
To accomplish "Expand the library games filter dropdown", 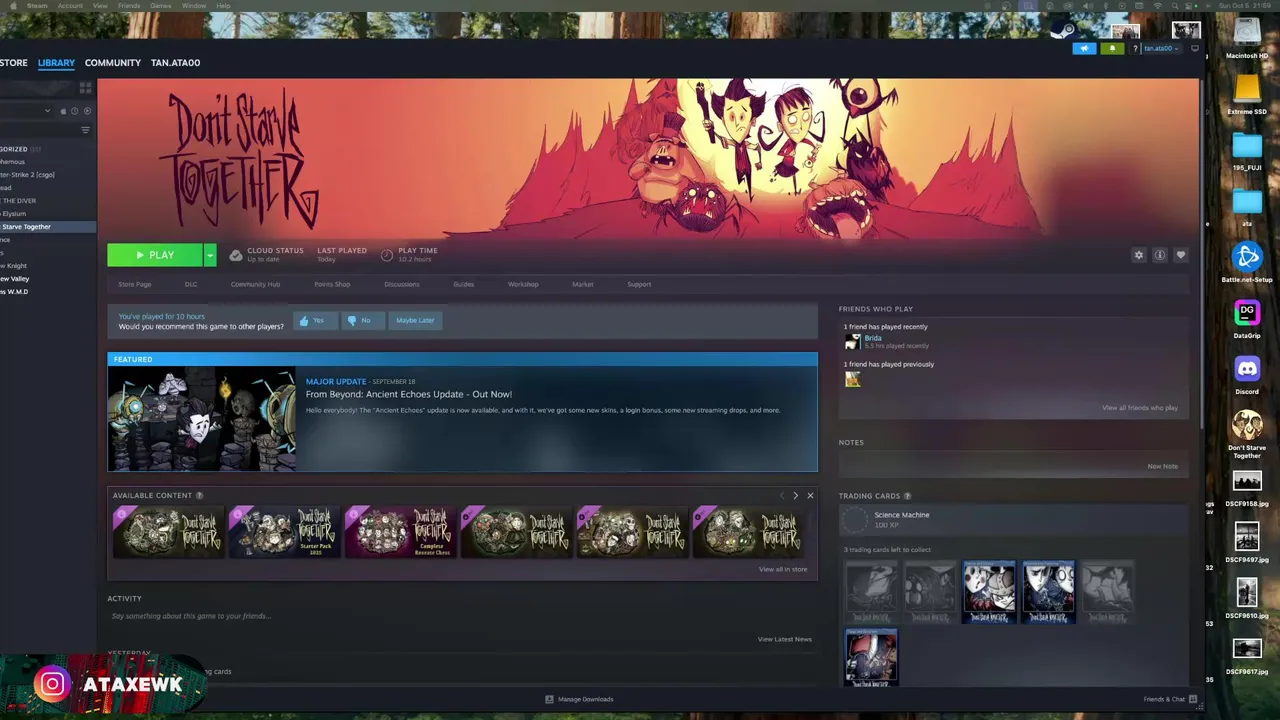I will pos(47,111).
